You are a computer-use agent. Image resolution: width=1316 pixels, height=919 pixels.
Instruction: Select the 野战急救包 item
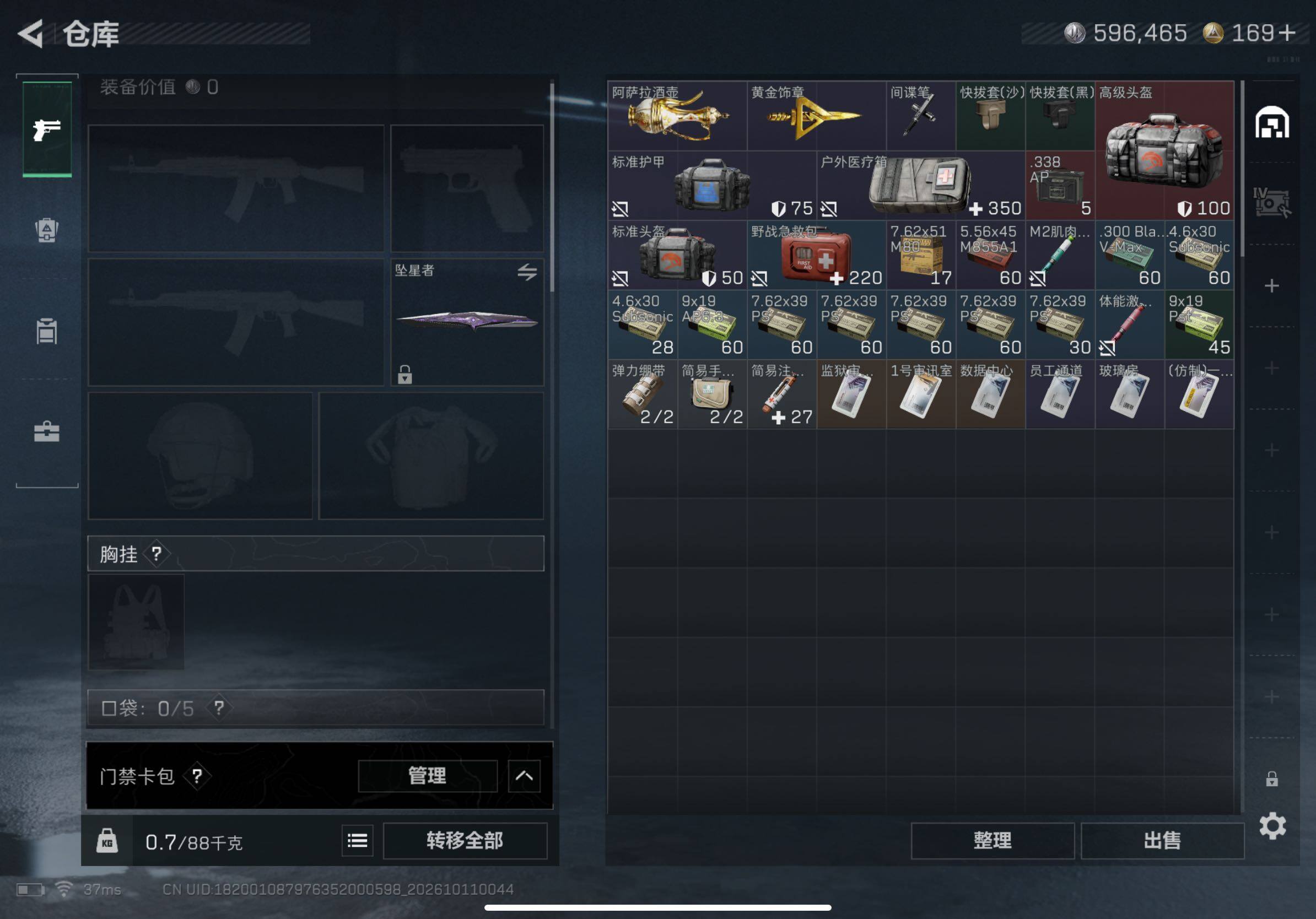pyautogui.click(x=817, y=255)
